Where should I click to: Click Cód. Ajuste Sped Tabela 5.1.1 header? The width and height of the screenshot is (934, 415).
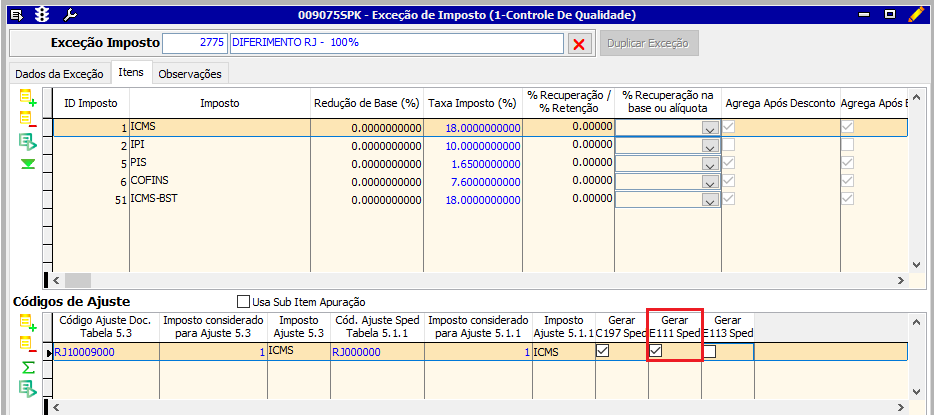[378, 327]
